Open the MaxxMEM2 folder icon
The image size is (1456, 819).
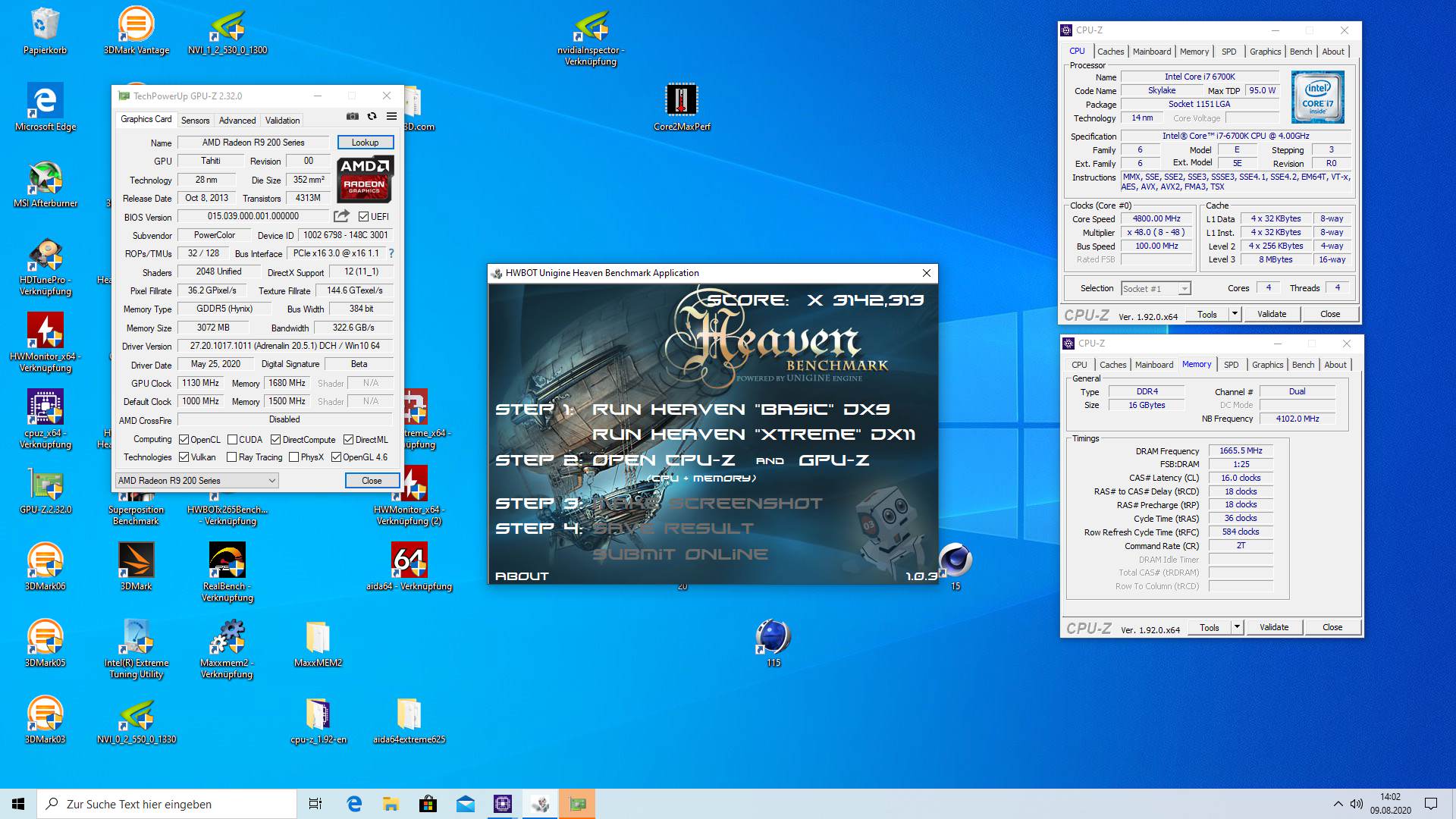click(318, 643)
